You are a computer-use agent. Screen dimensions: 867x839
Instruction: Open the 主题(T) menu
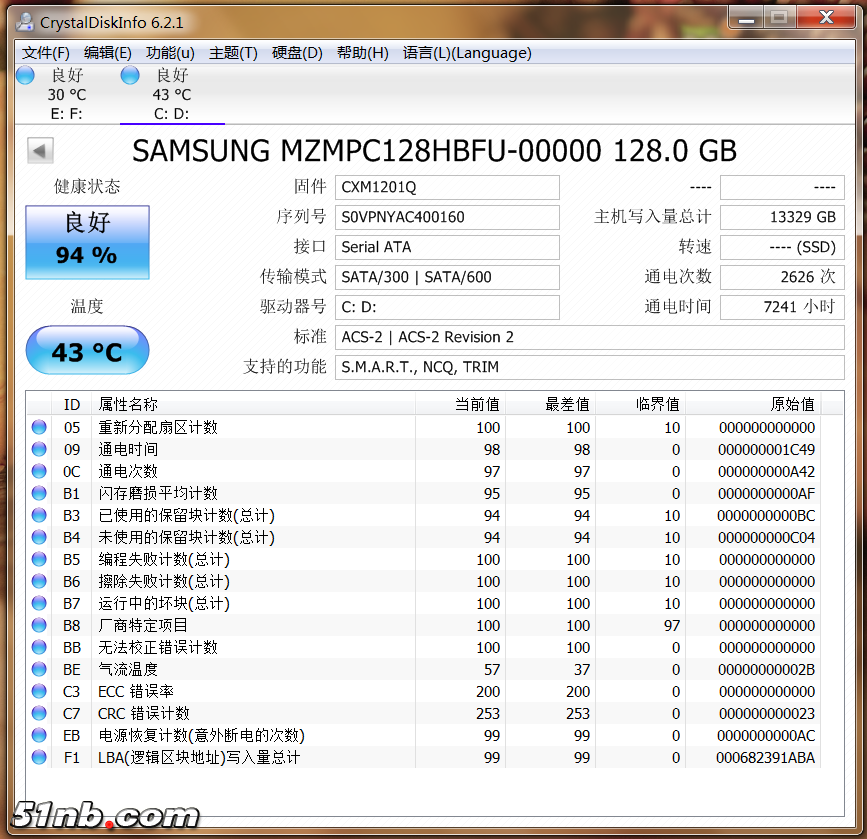pos(233,53)
